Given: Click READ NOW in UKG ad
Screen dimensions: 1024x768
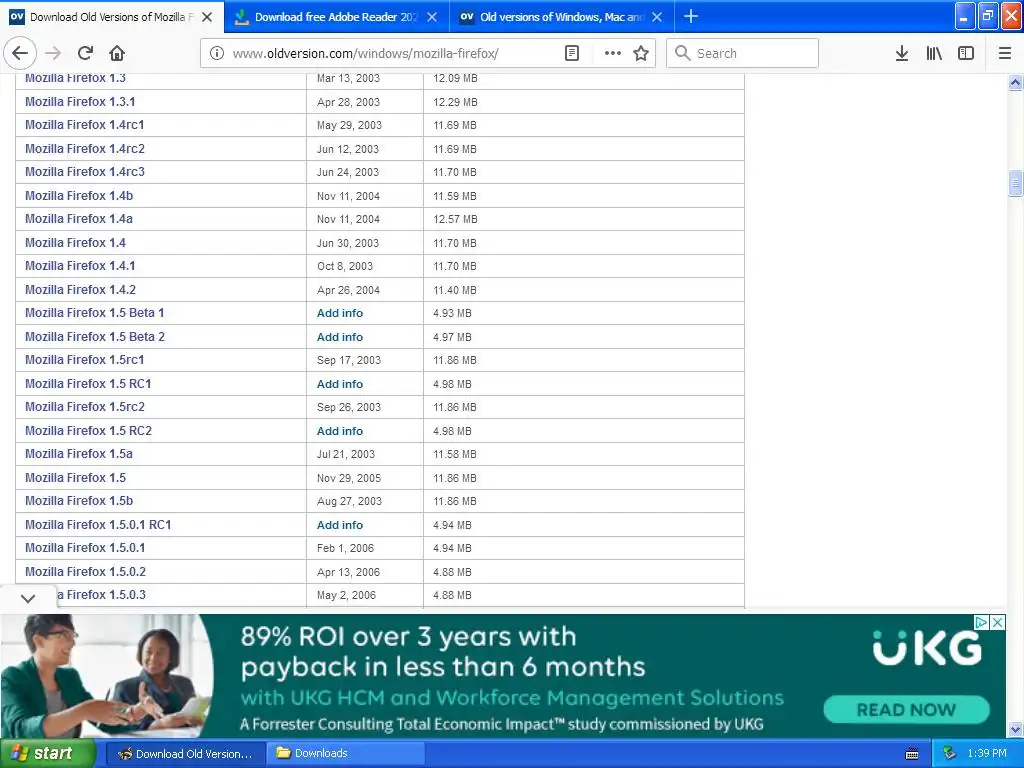Looking at the screenshot, I should pyautogui.click(x=906, y=710).
